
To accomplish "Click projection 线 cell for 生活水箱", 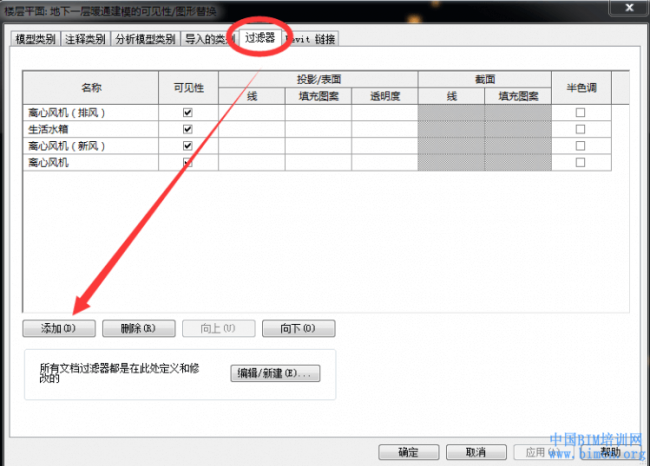I will click(x=252, y=129).
